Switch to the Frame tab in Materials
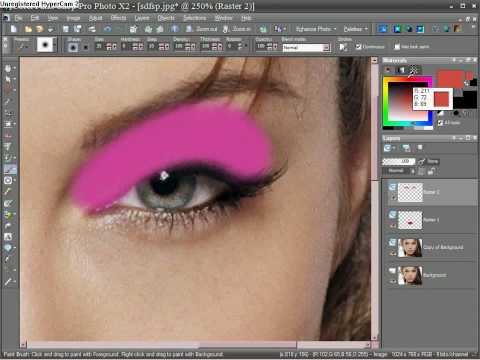The width and height of the screenshot is (480, 360). pyautogui.click(x=388, y=70)
